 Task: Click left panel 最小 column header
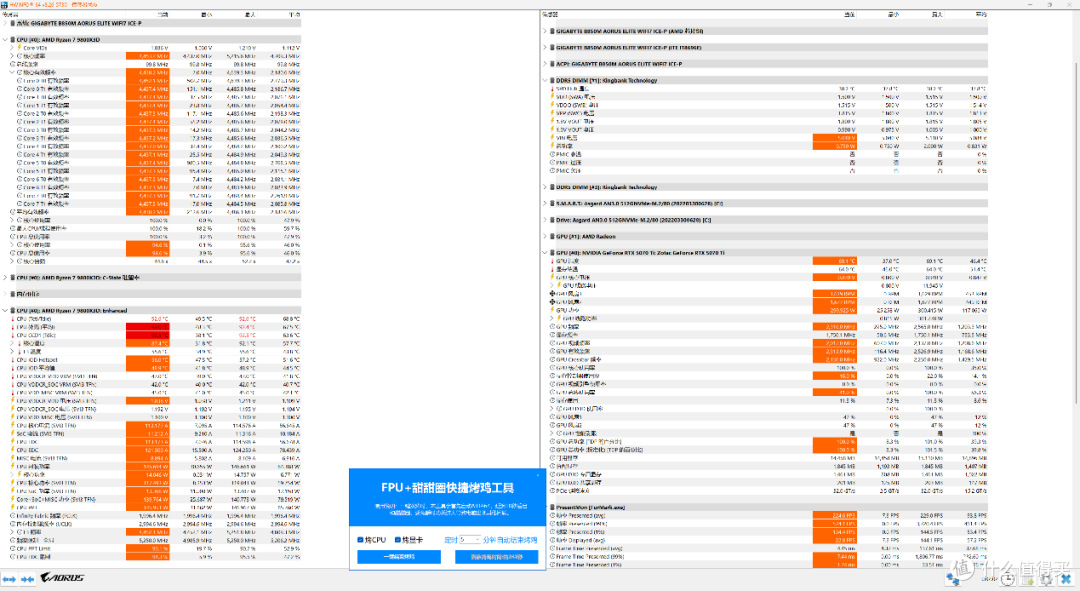[206, 14]
